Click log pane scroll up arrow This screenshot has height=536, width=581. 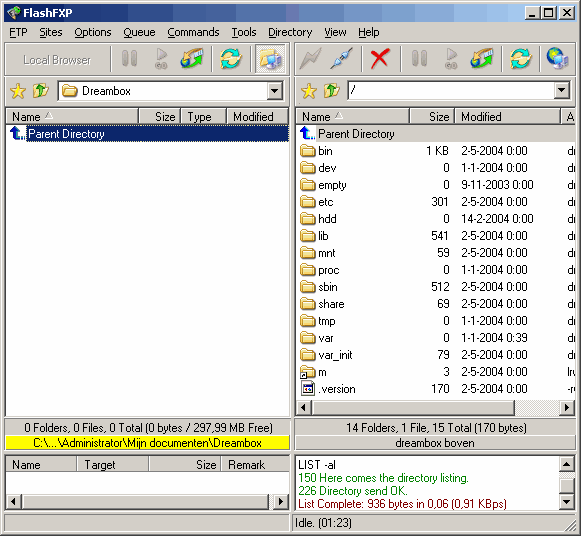tap(567, 464)
